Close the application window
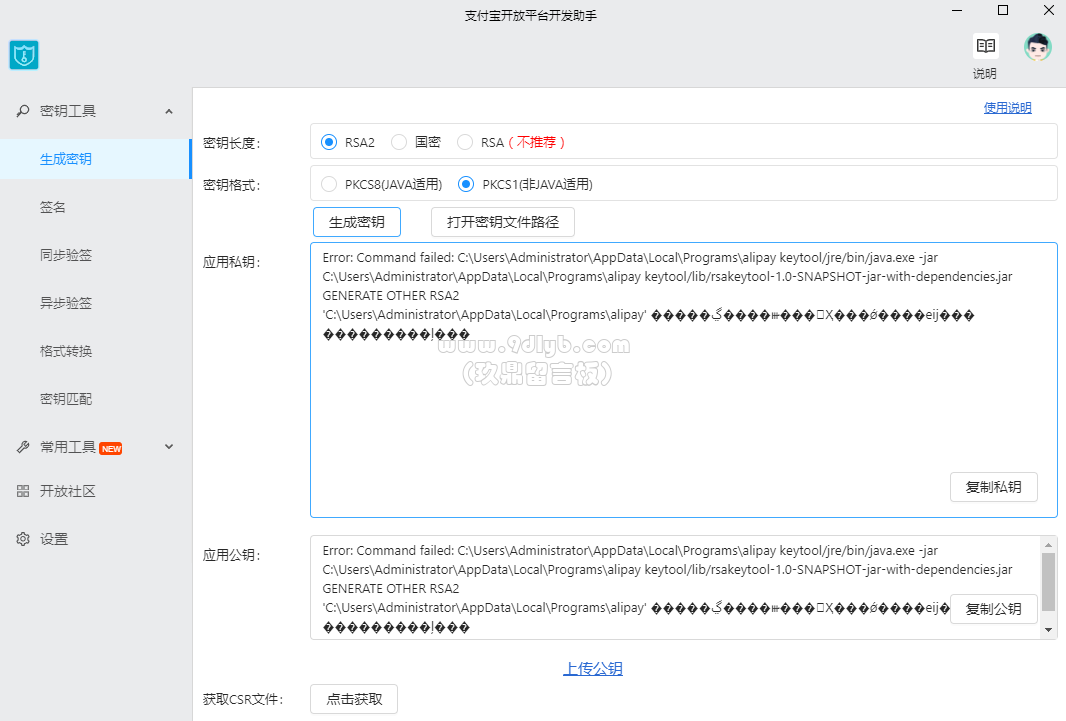Viewport: 1066px width, 721px height. pyautogui.click(x=1048, y=10)
